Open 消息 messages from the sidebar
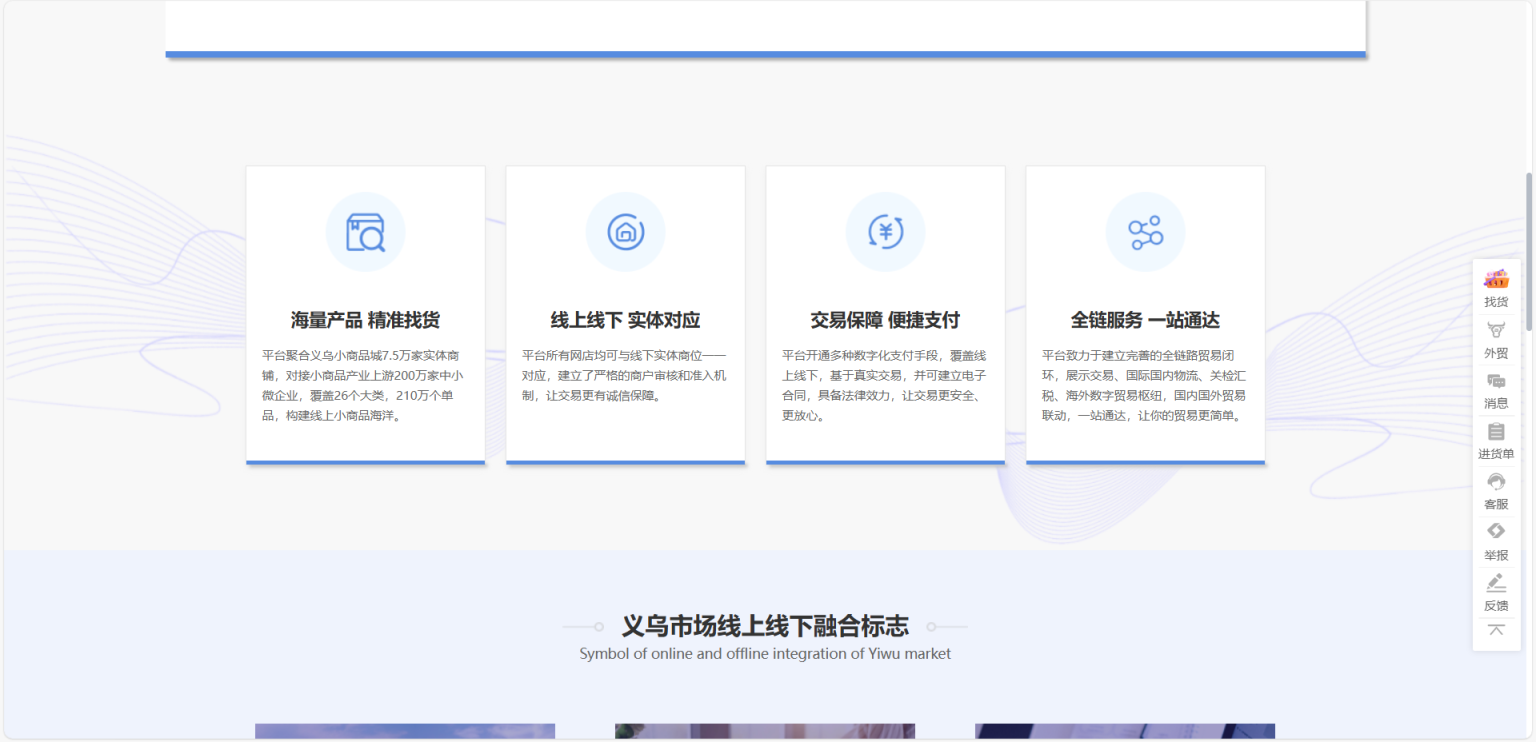The image size is (1536, 742). [x=1496, y=382]
